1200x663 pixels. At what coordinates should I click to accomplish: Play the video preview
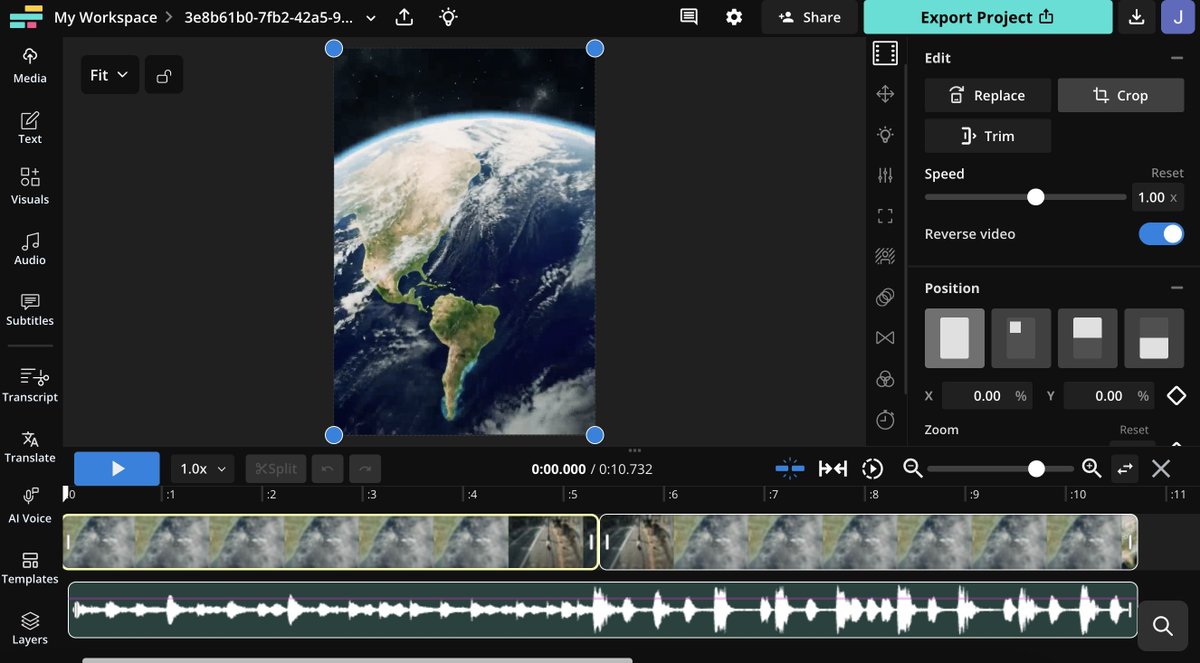tap(117, 468)
